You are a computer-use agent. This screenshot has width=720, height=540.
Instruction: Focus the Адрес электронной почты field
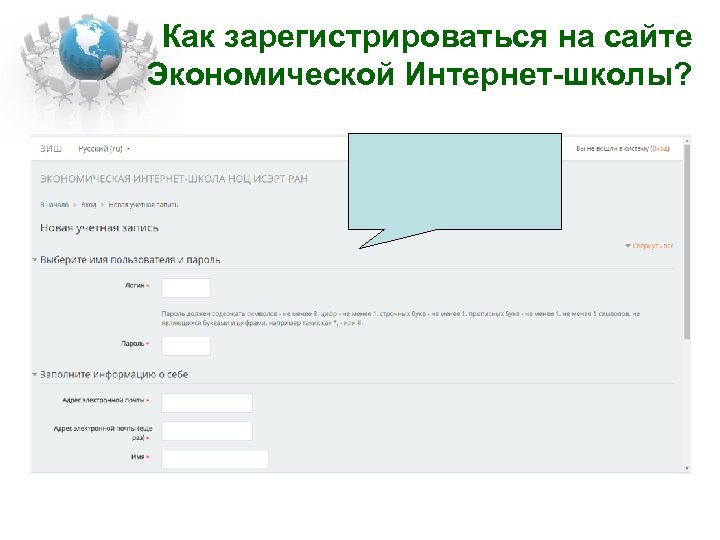tap(207, 403)
